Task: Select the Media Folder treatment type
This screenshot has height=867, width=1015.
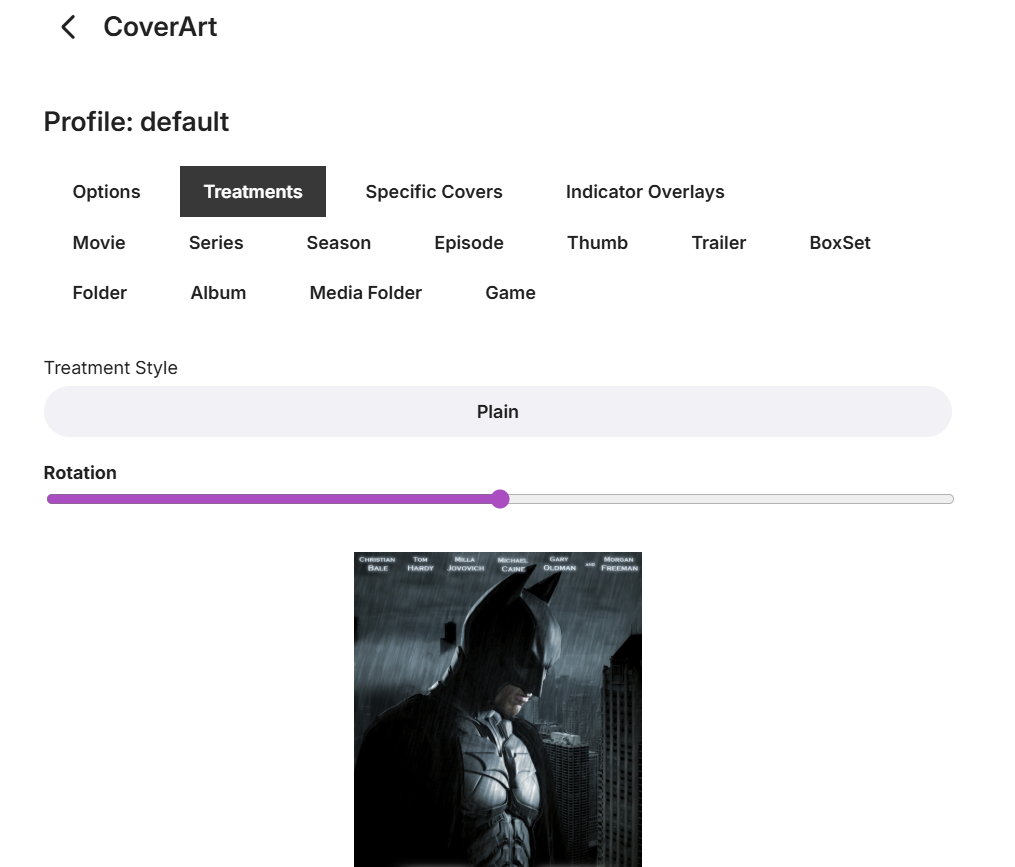Action: pos(366,293)
